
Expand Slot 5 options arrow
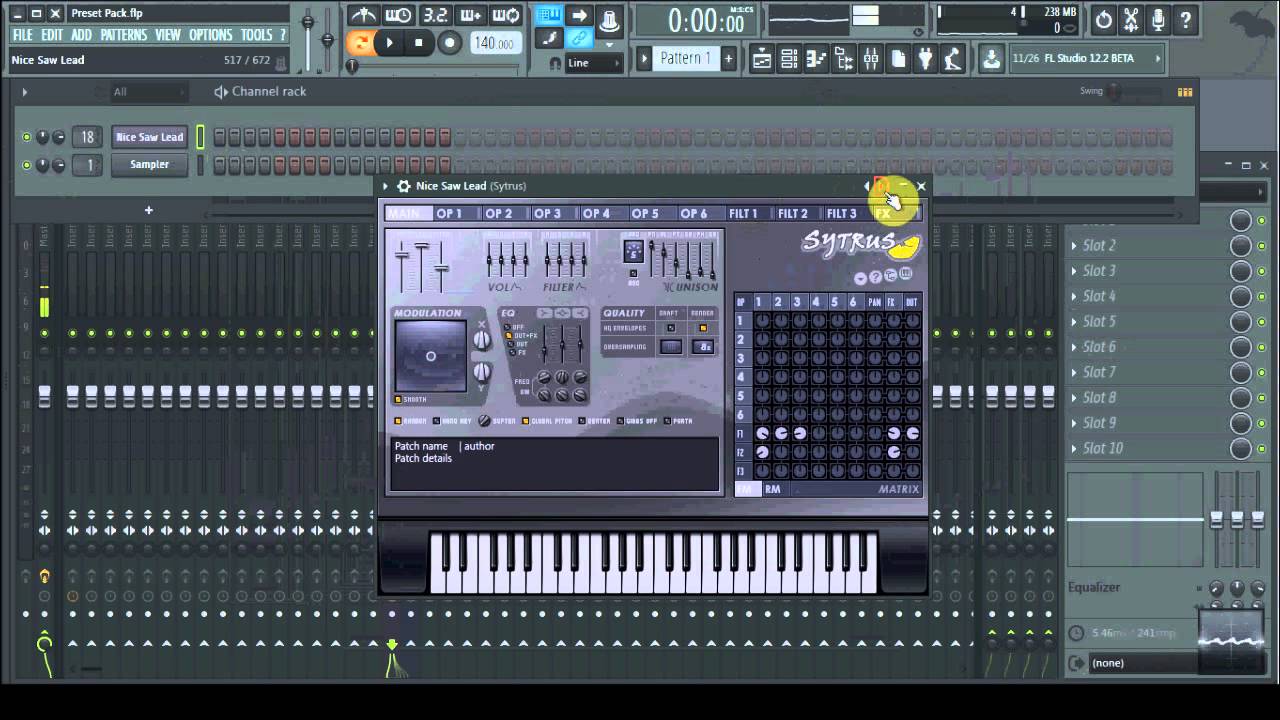point(1075,322)
